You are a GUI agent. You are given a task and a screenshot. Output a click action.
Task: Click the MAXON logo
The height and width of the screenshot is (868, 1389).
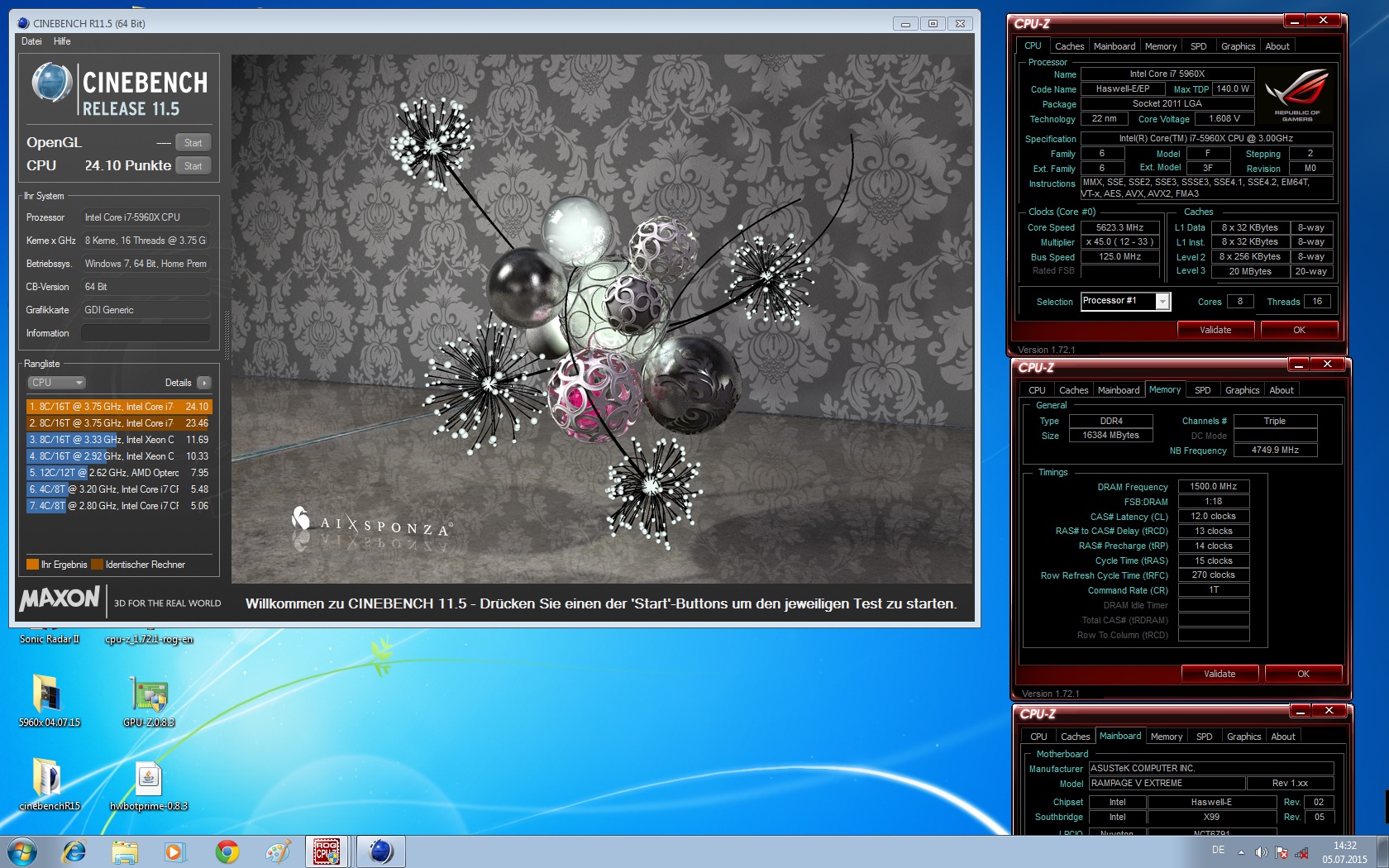tap(60, 598)
